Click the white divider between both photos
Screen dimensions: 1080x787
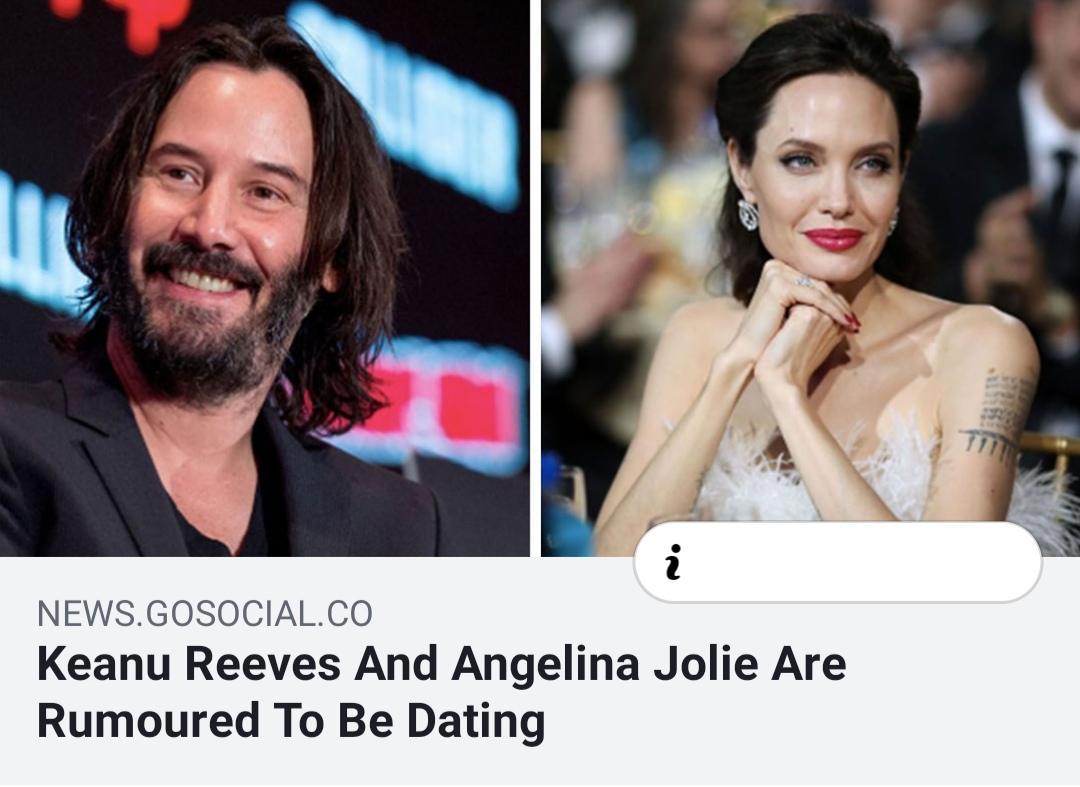click(x=535, y=277)
